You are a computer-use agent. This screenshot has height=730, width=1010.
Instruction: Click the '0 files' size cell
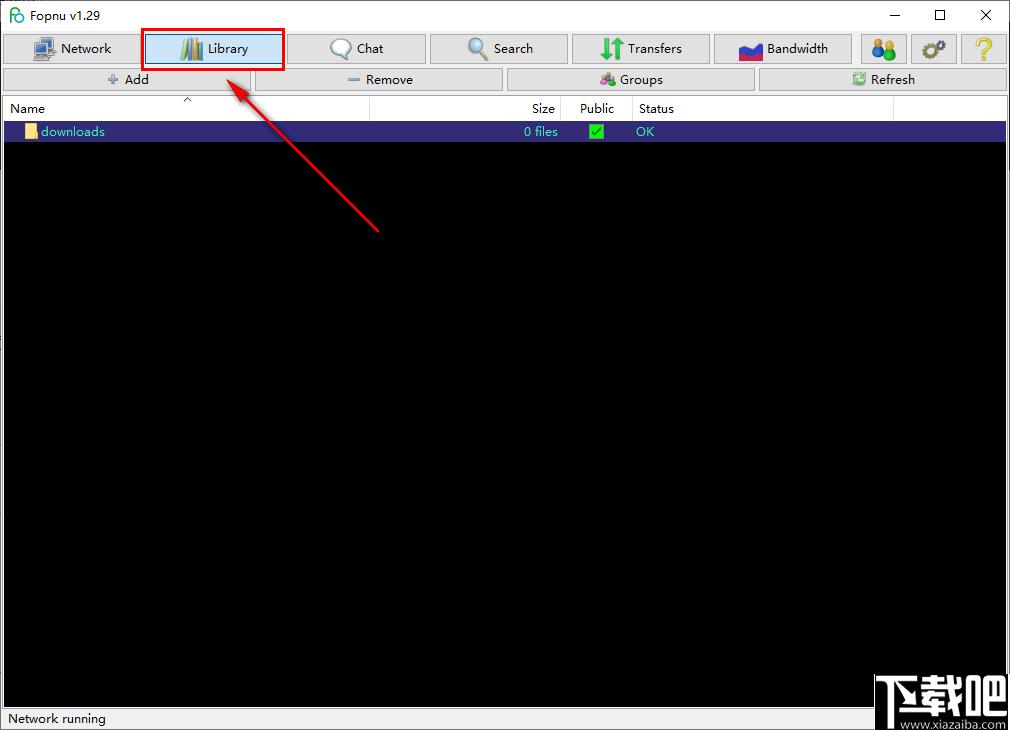(x=540, y=131)
